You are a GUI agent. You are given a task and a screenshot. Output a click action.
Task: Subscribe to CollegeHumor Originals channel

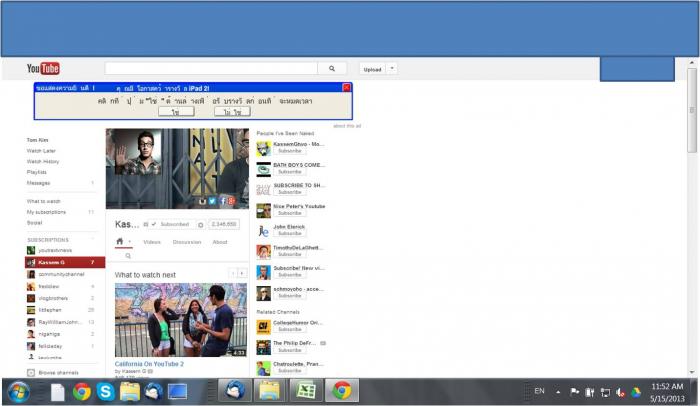290,330
